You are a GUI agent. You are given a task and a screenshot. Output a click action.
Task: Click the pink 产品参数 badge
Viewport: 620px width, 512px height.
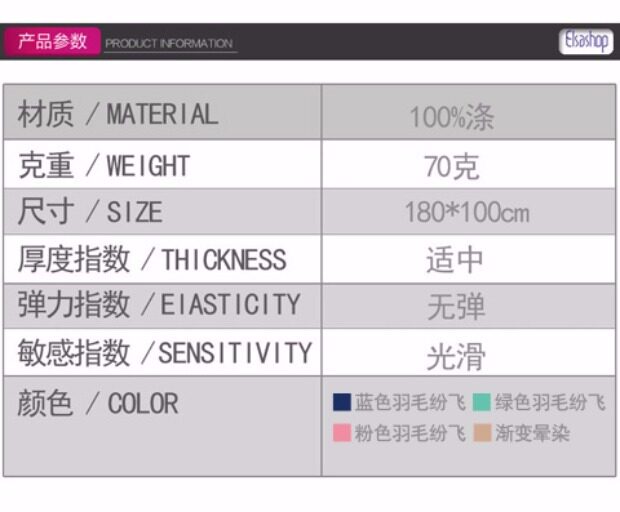click(x=52, y=42)
